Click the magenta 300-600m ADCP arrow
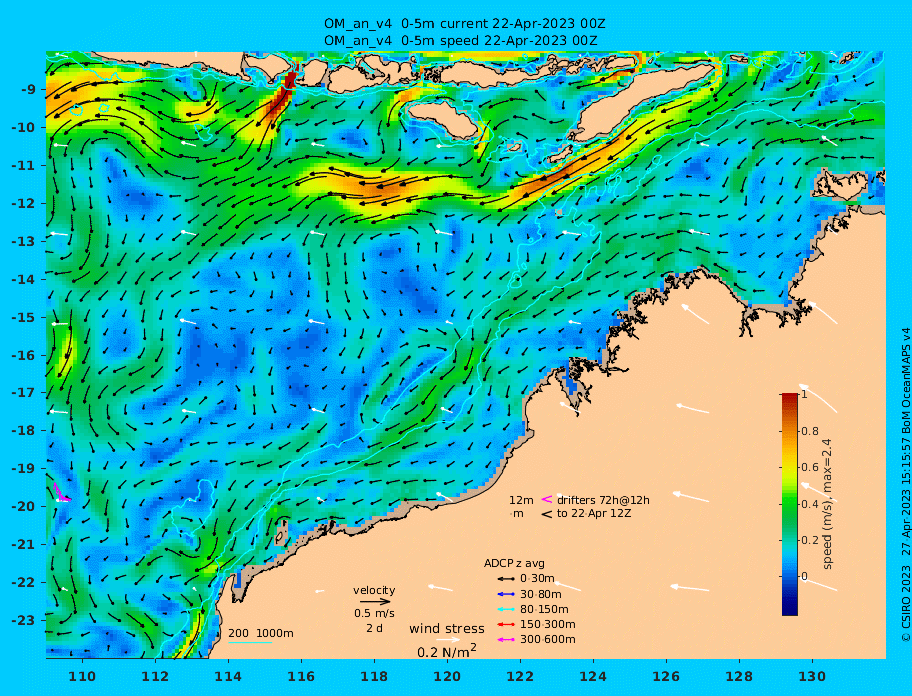Viewport: 912px width, 696px height. (505, 640)
